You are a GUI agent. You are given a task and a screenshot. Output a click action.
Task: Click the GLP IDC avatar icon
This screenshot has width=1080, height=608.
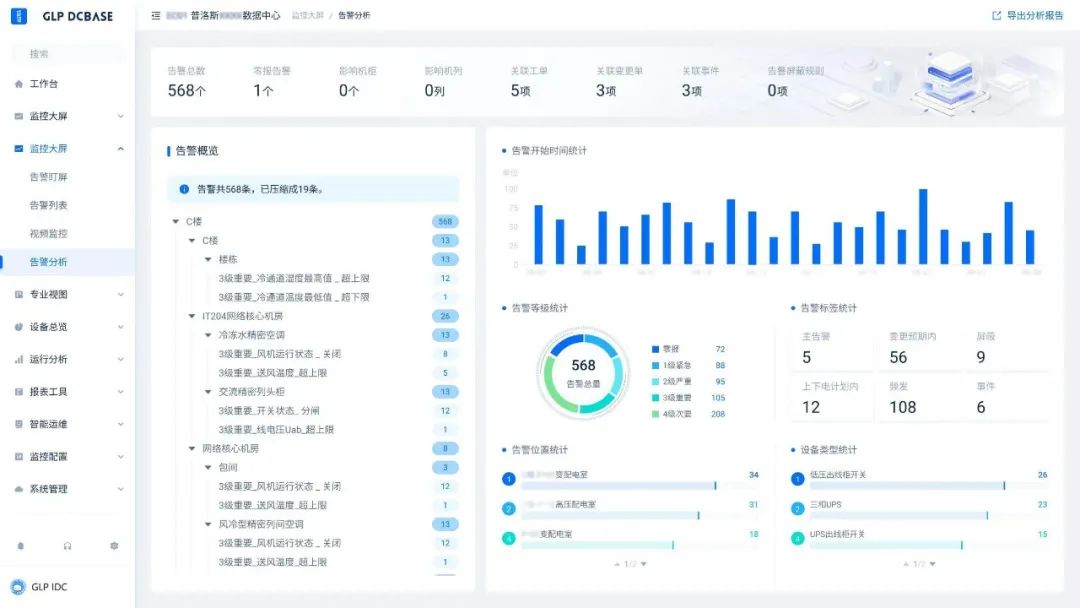click(17, 587)
